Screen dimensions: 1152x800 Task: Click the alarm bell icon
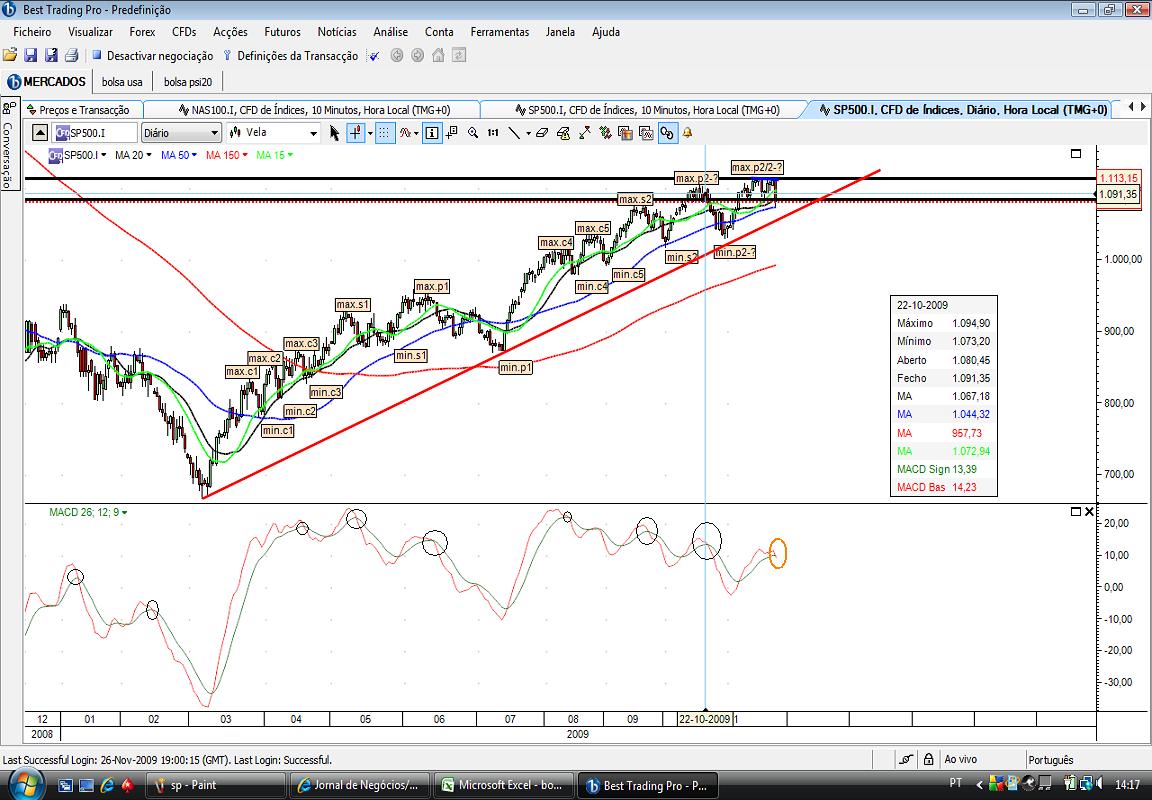coord(688,133)
